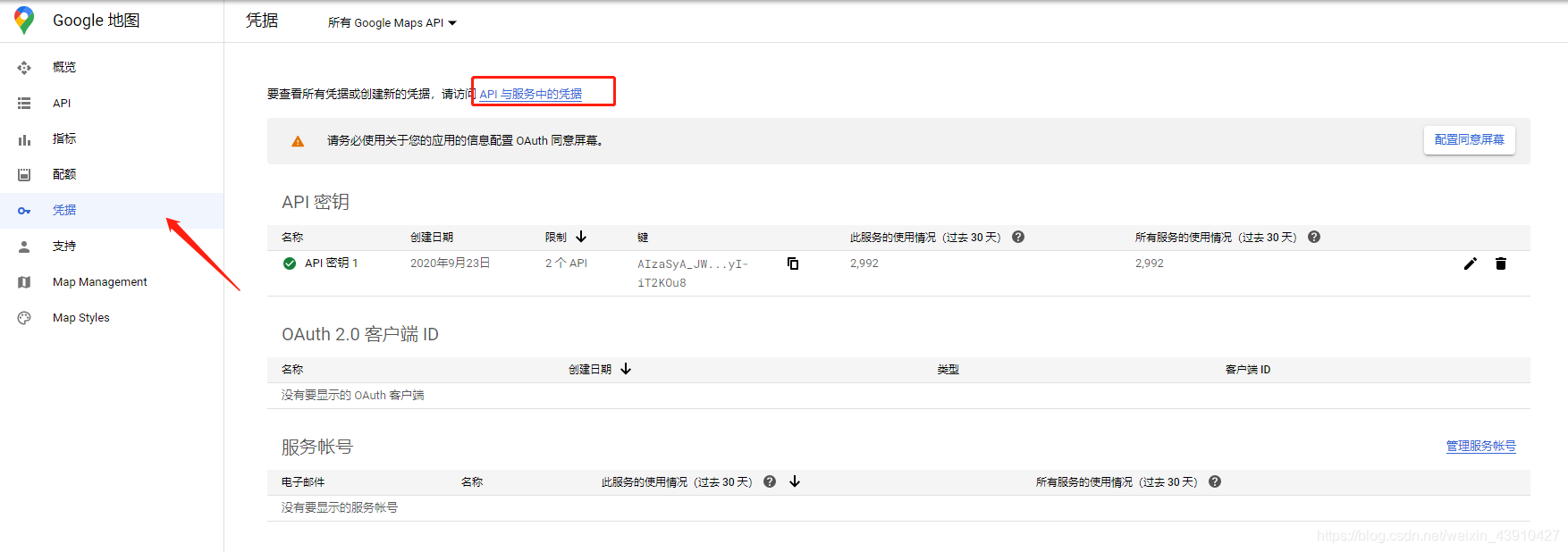This screenshot has width=1568, height=552.
Task: Click the 名称 column header in OAuth table
Action: (x=292, y=369)
